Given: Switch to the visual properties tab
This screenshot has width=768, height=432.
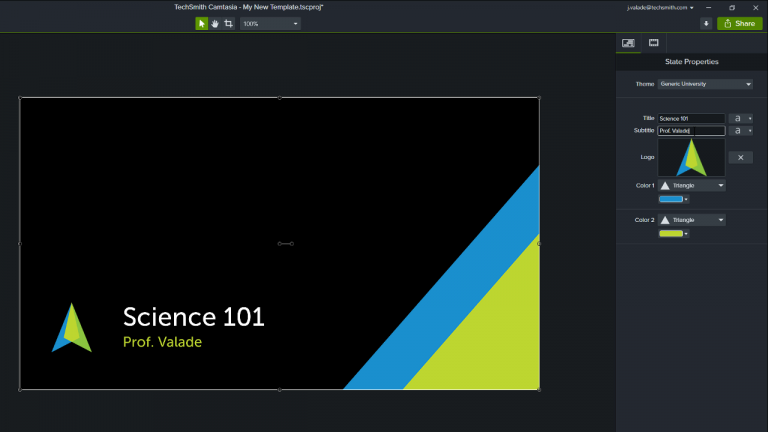Looking at the screenshot, I should [628, 43].
